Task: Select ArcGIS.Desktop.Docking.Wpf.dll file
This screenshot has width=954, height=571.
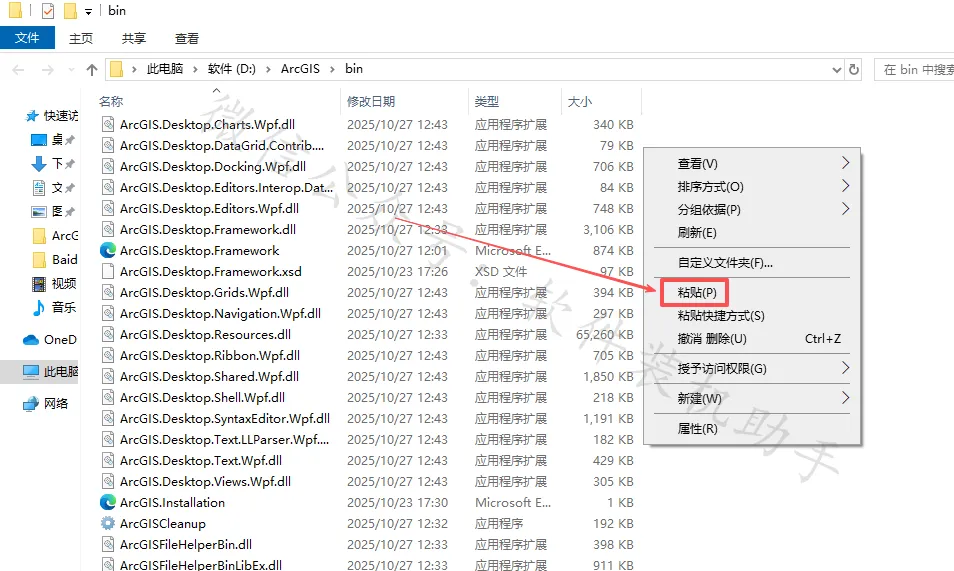Action: tap(213, 167)
